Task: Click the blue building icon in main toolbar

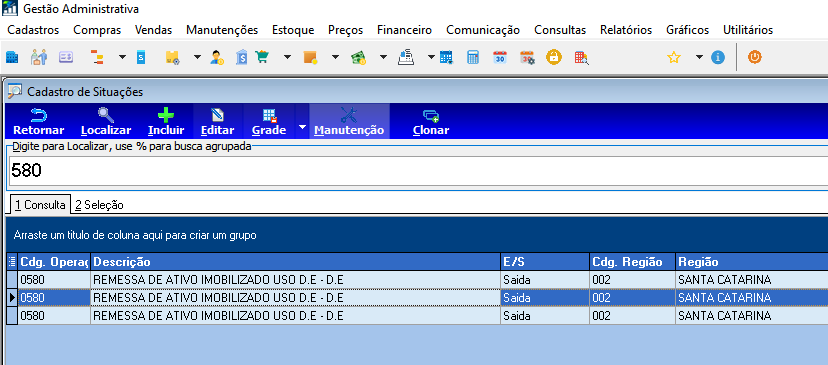Action: point(12,57)
